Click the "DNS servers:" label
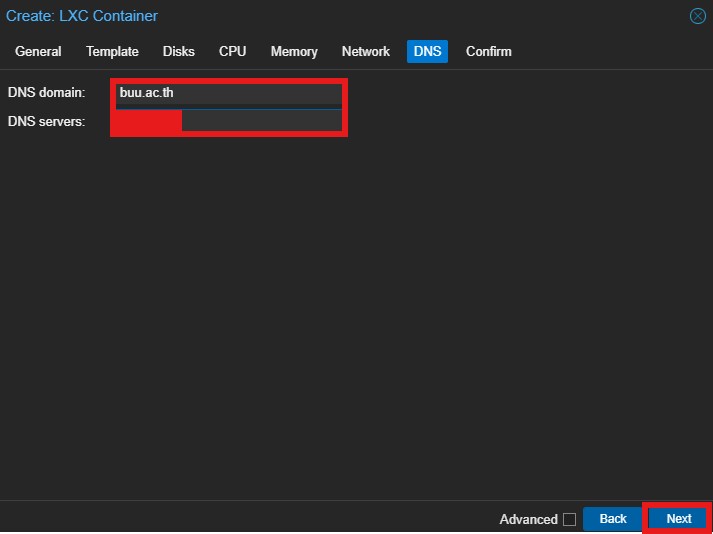The width and height of the screenshot is (713, 534). point(47,121)
